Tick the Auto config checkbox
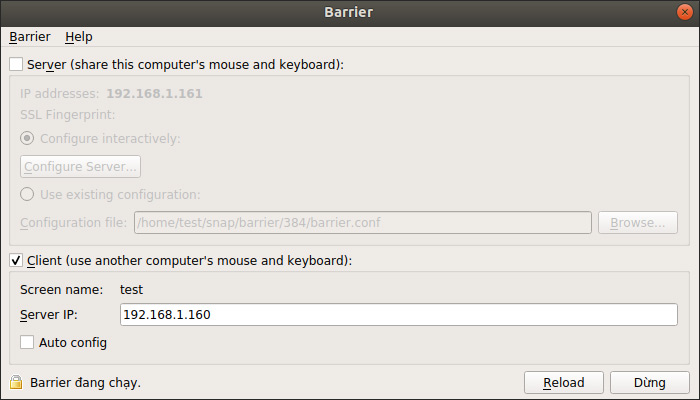The width and height of the screenshot is (700, 400). [x=27, y=342]
